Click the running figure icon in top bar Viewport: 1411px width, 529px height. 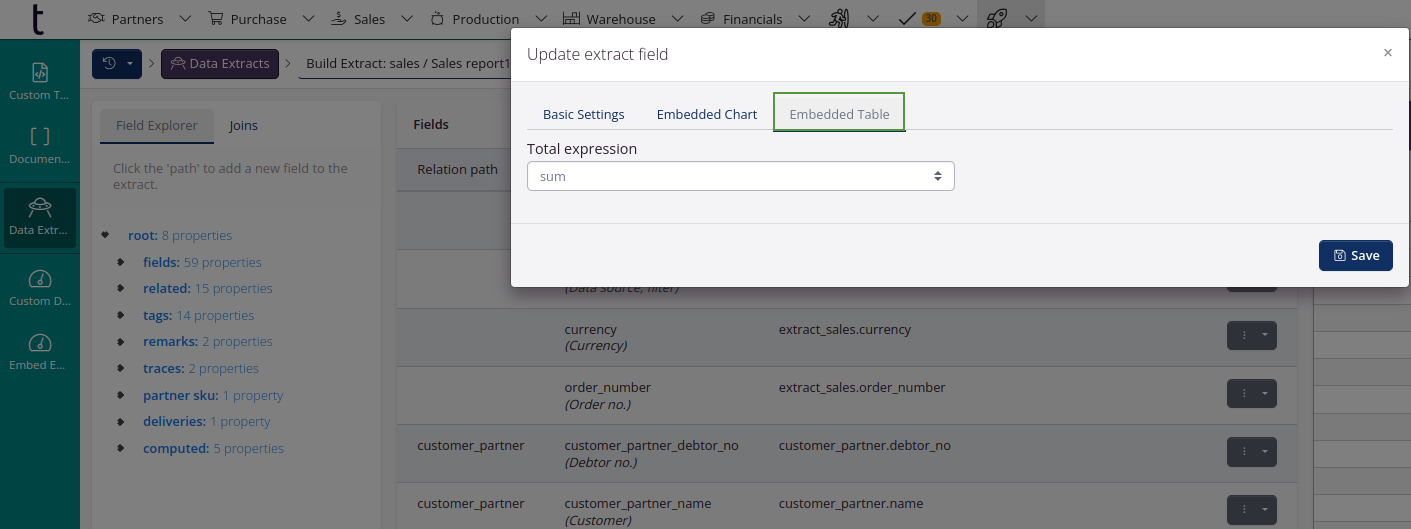tap(840, 18)
